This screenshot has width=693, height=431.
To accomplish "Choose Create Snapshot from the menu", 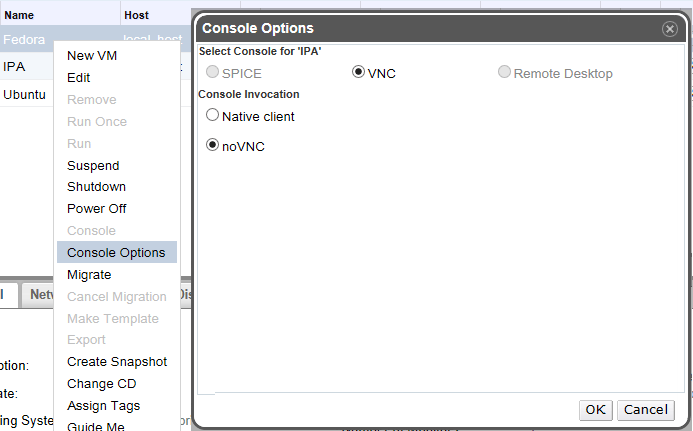I will (x=117, y=362).
